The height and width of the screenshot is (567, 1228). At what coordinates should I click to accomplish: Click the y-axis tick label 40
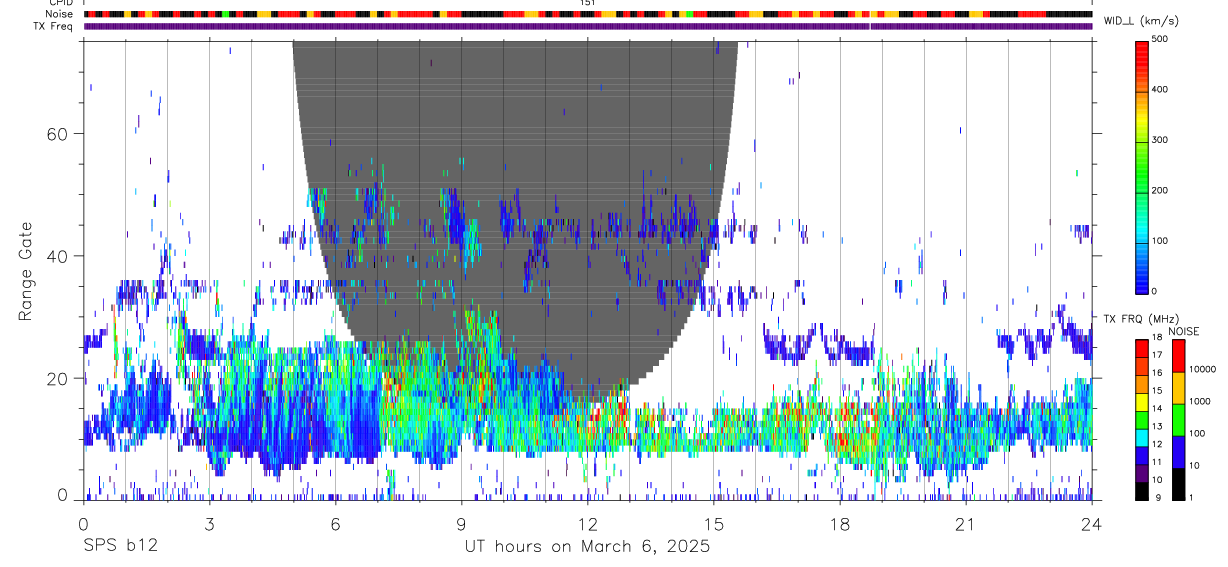tap(57, 256)
